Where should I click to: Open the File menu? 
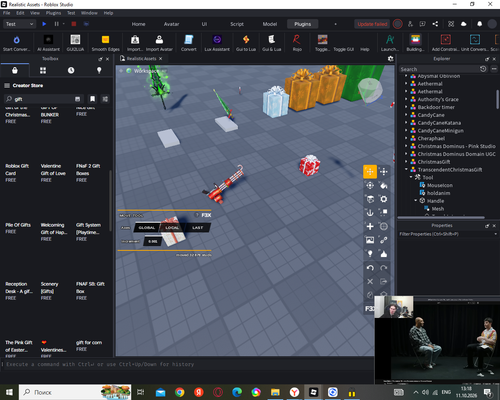click(6, 13)
